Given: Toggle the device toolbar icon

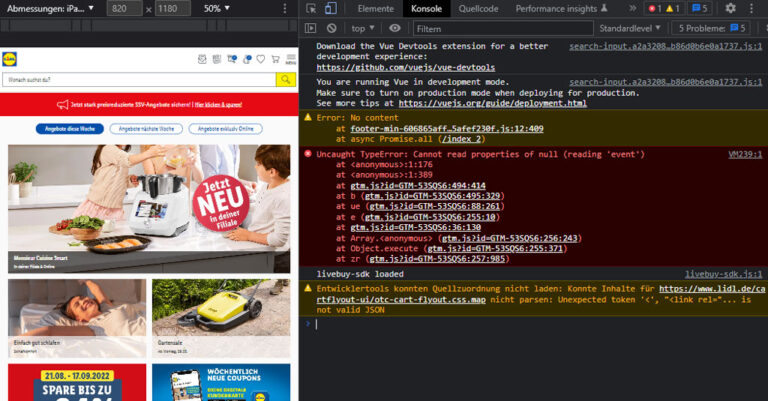Looking at the screenshot, I should 331,8.
